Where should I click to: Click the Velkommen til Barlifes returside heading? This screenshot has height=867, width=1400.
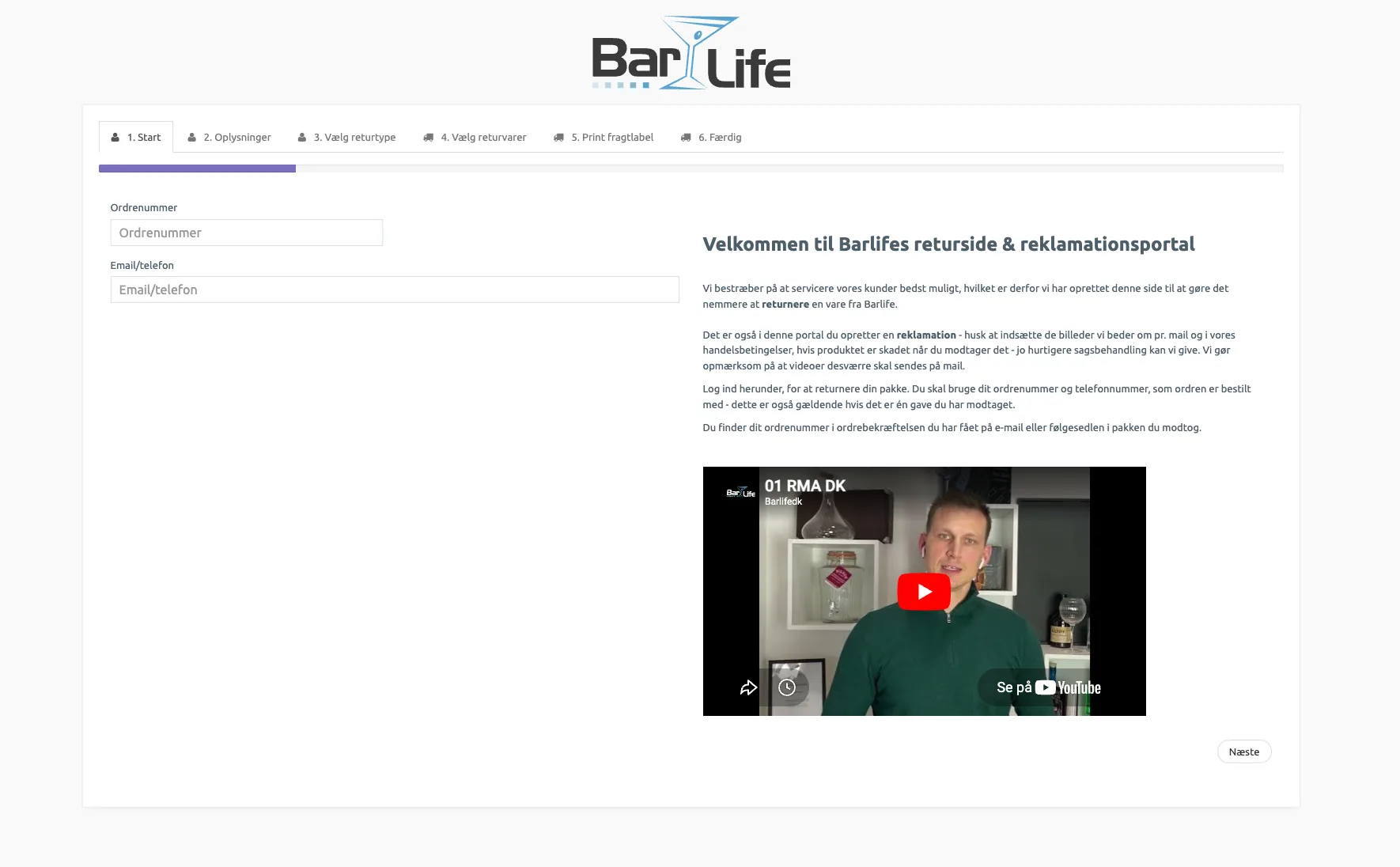949,244
